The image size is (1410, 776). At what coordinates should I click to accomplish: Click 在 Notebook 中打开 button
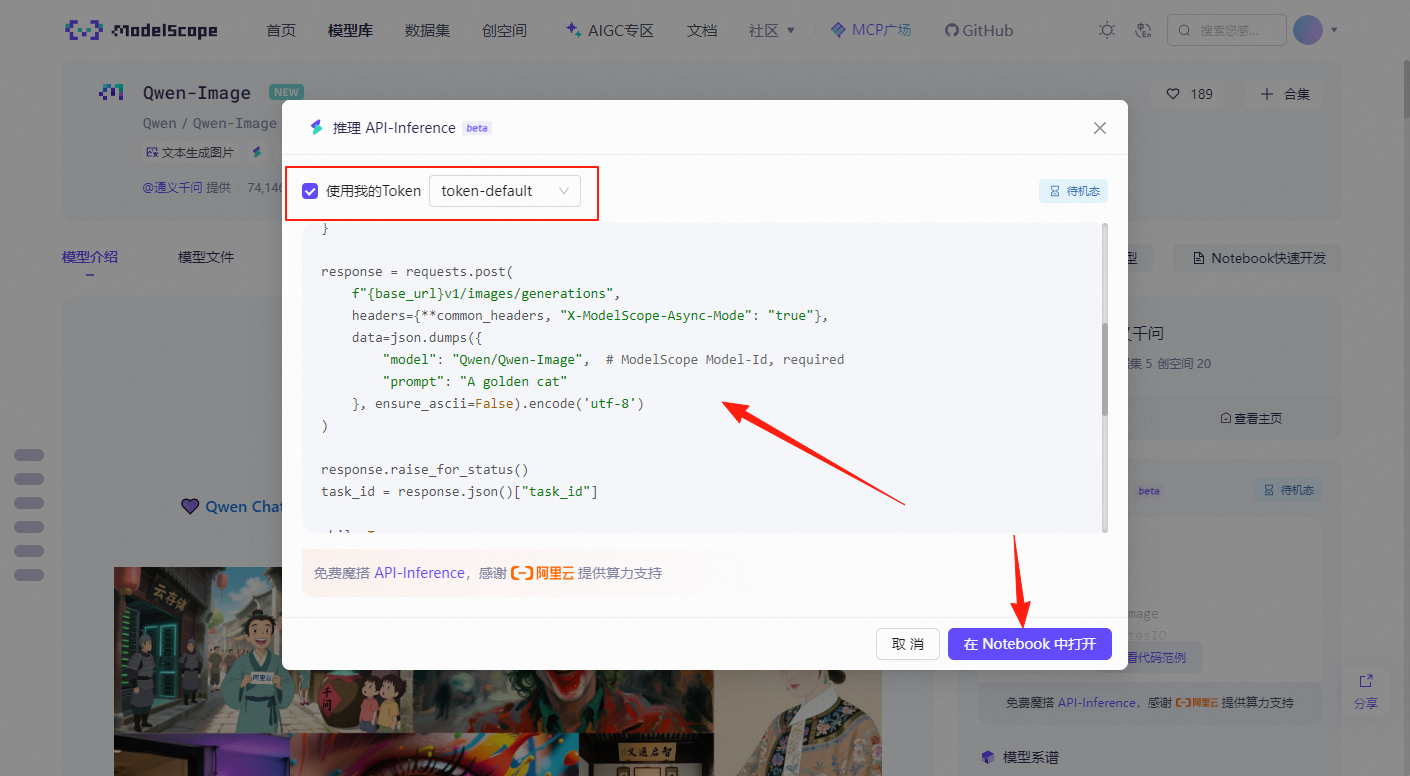point(1030,644)
